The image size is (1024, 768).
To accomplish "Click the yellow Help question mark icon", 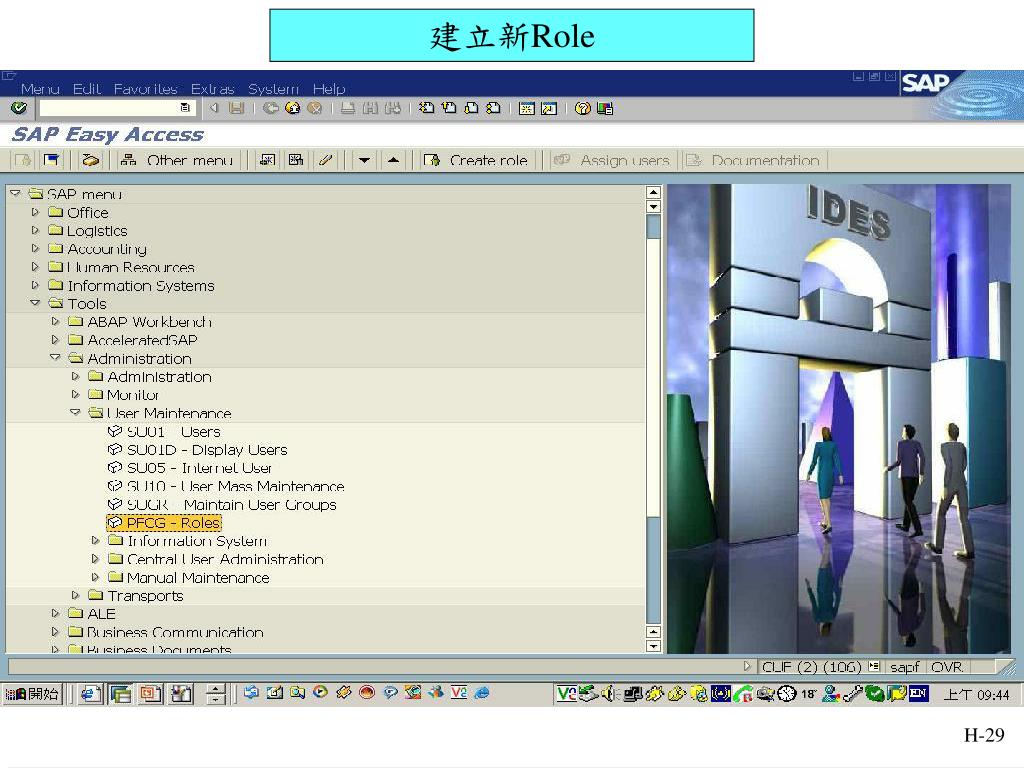I will [x=583, y=108].
